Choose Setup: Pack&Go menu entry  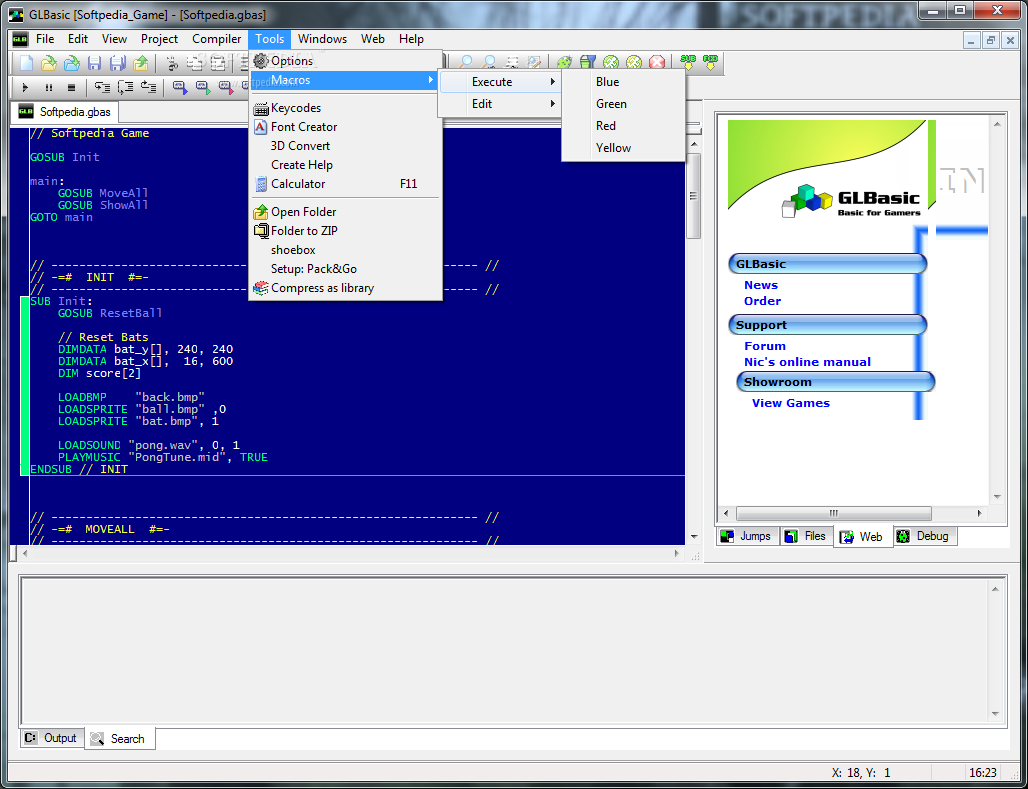coord(346,269)
